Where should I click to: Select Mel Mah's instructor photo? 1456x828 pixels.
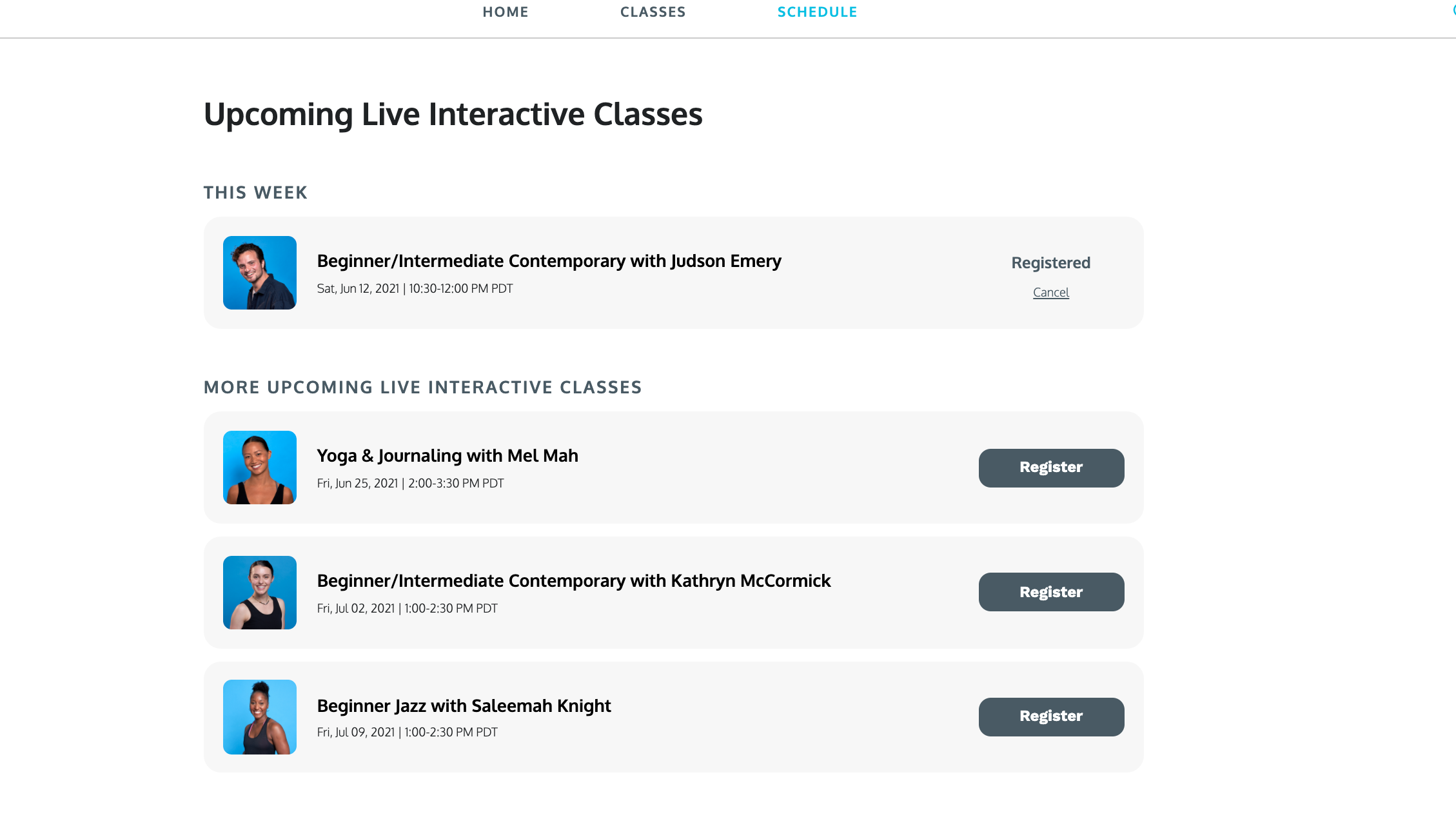[x=259, y=468]
